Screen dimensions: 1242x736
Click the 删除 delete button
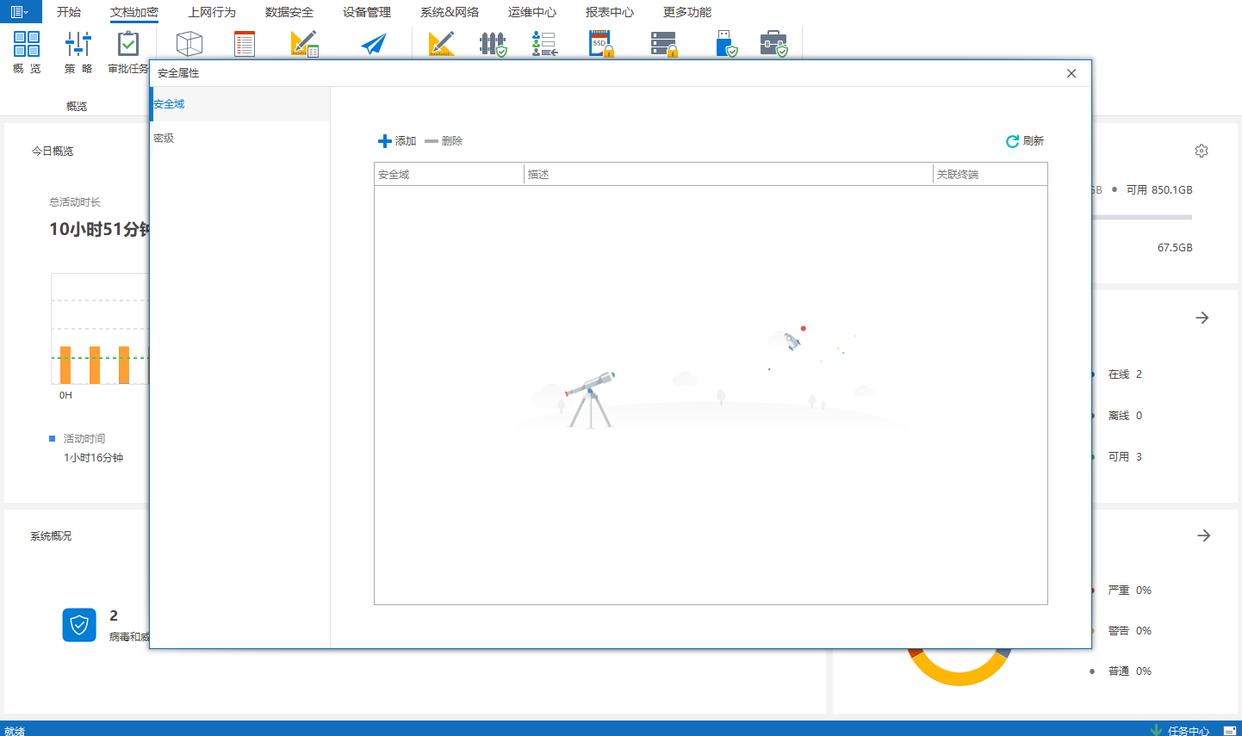(444, 141)
